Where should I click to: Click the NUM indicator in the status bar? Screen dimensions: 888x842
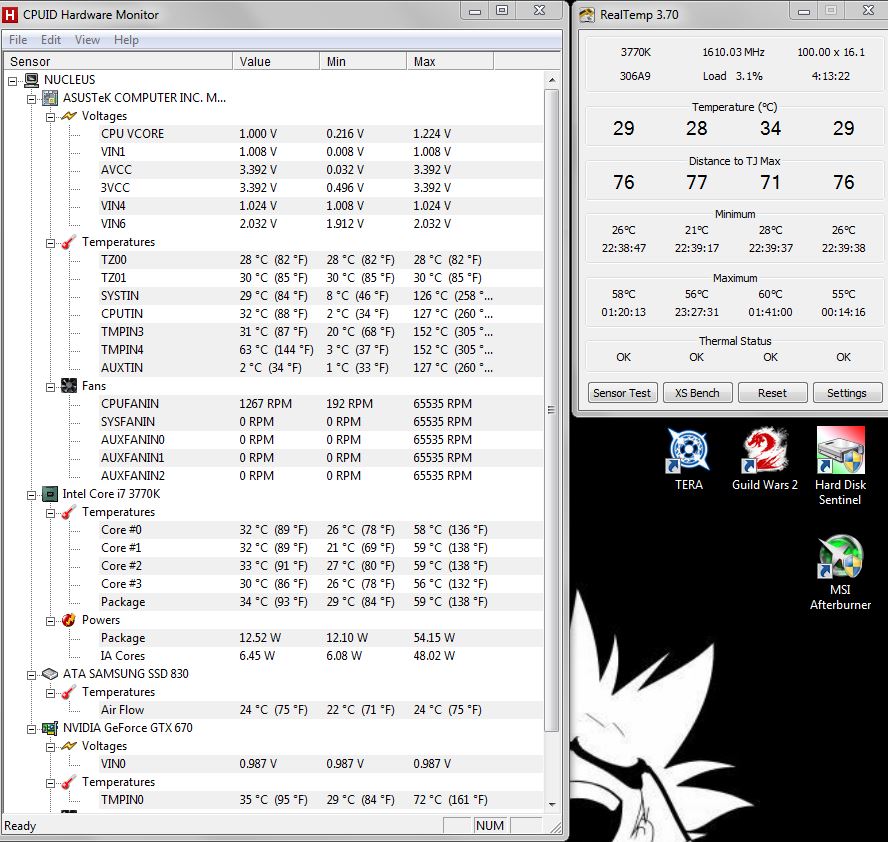pyautogui.click(x=490, y=826)
